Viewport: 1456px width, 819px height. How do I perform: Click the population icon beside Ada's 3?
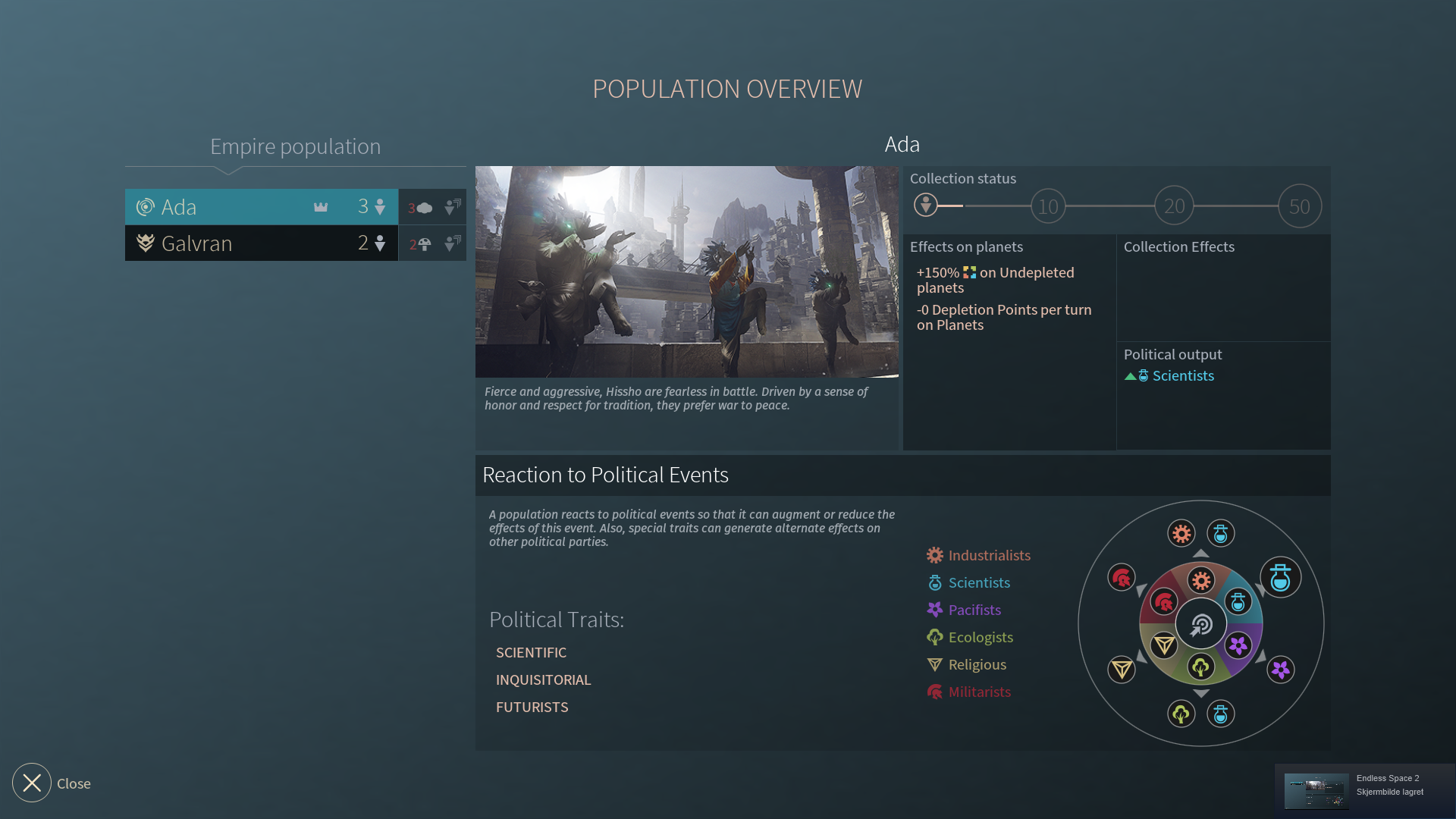coord(380,207)
